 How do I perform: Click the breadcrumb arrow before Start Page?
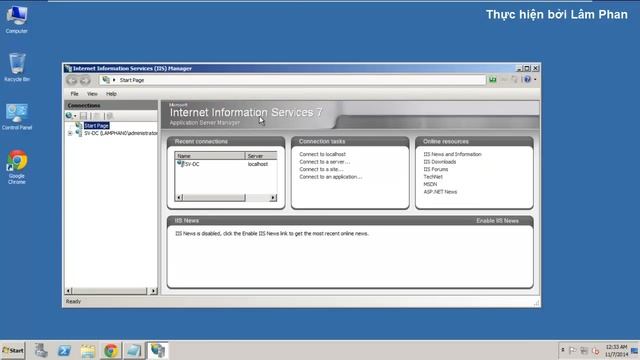(x=114, y=80)
